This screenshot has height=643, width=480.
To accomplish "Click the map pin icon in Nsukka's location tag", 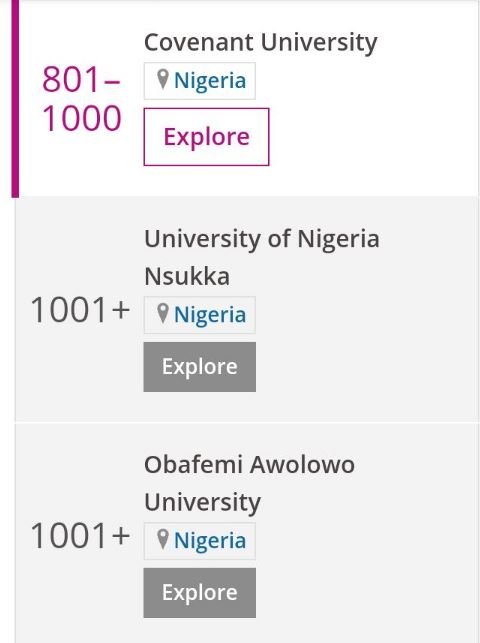I will point(163,314).
